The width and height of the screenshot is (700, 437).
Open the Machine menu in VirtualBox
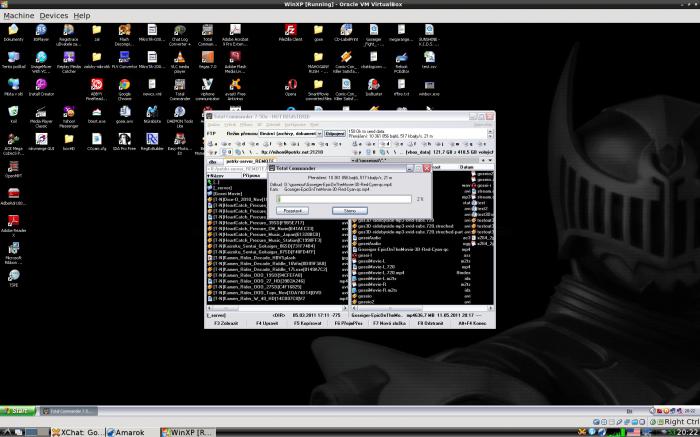(19, 16)
